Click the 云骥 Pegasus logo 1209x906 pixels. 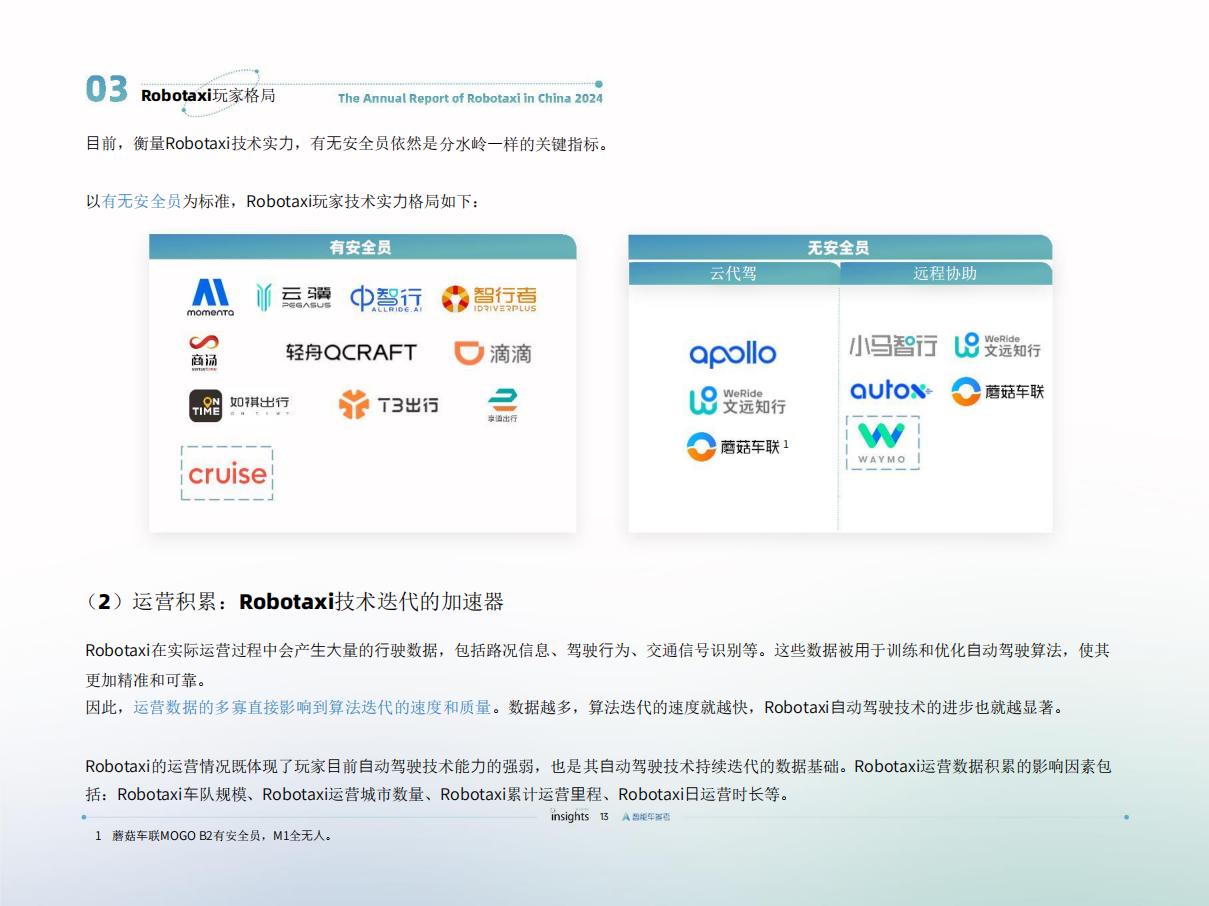[x=293, y=296]
